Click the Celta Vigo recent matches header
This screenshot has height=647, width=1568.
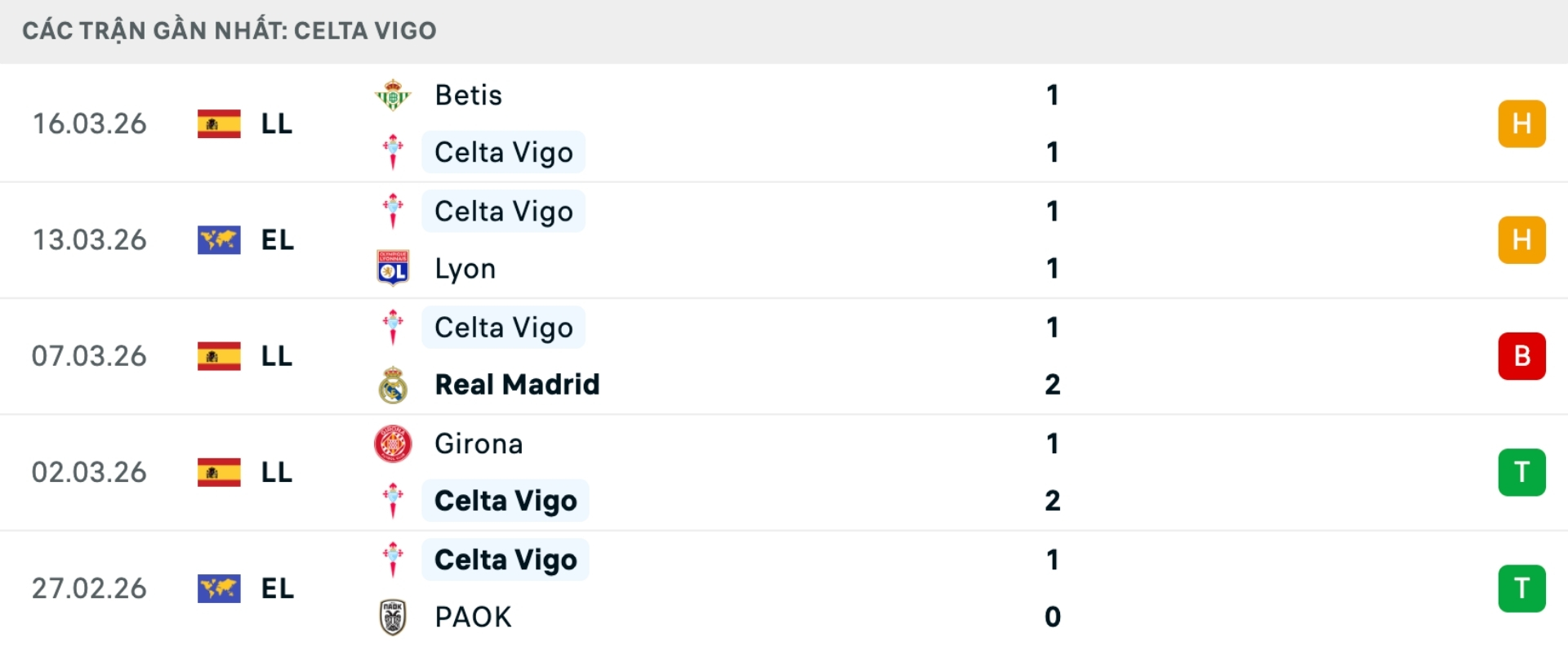tap(229, 31)
